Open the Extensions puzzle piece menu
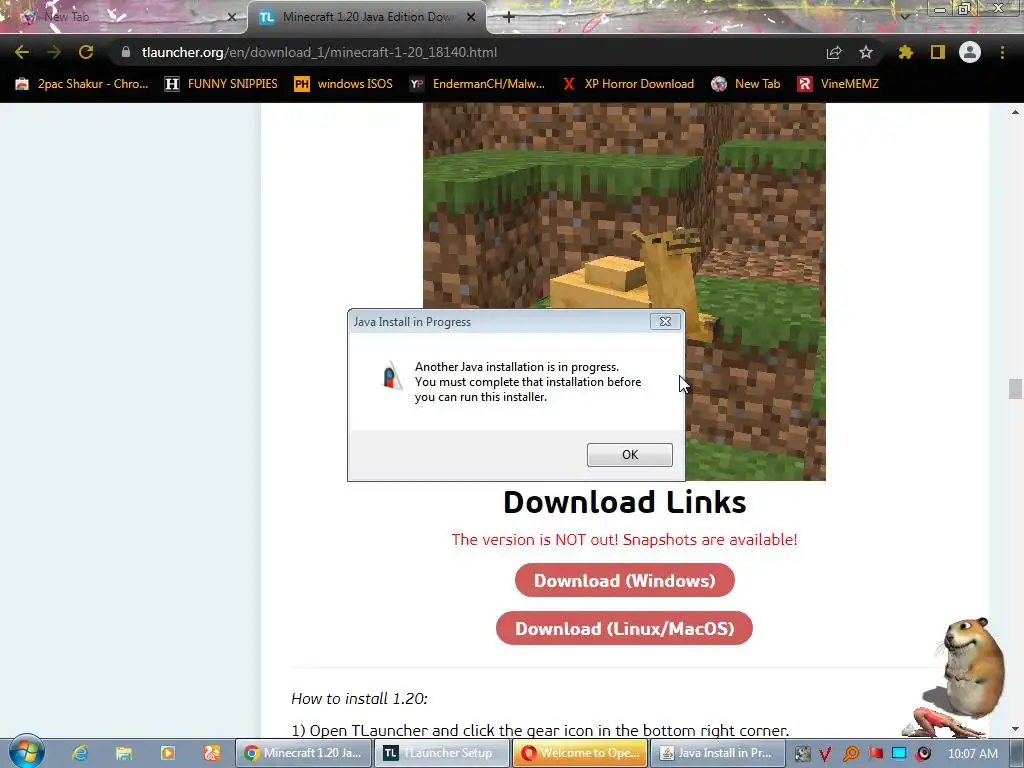 click(x=905, y=52)
